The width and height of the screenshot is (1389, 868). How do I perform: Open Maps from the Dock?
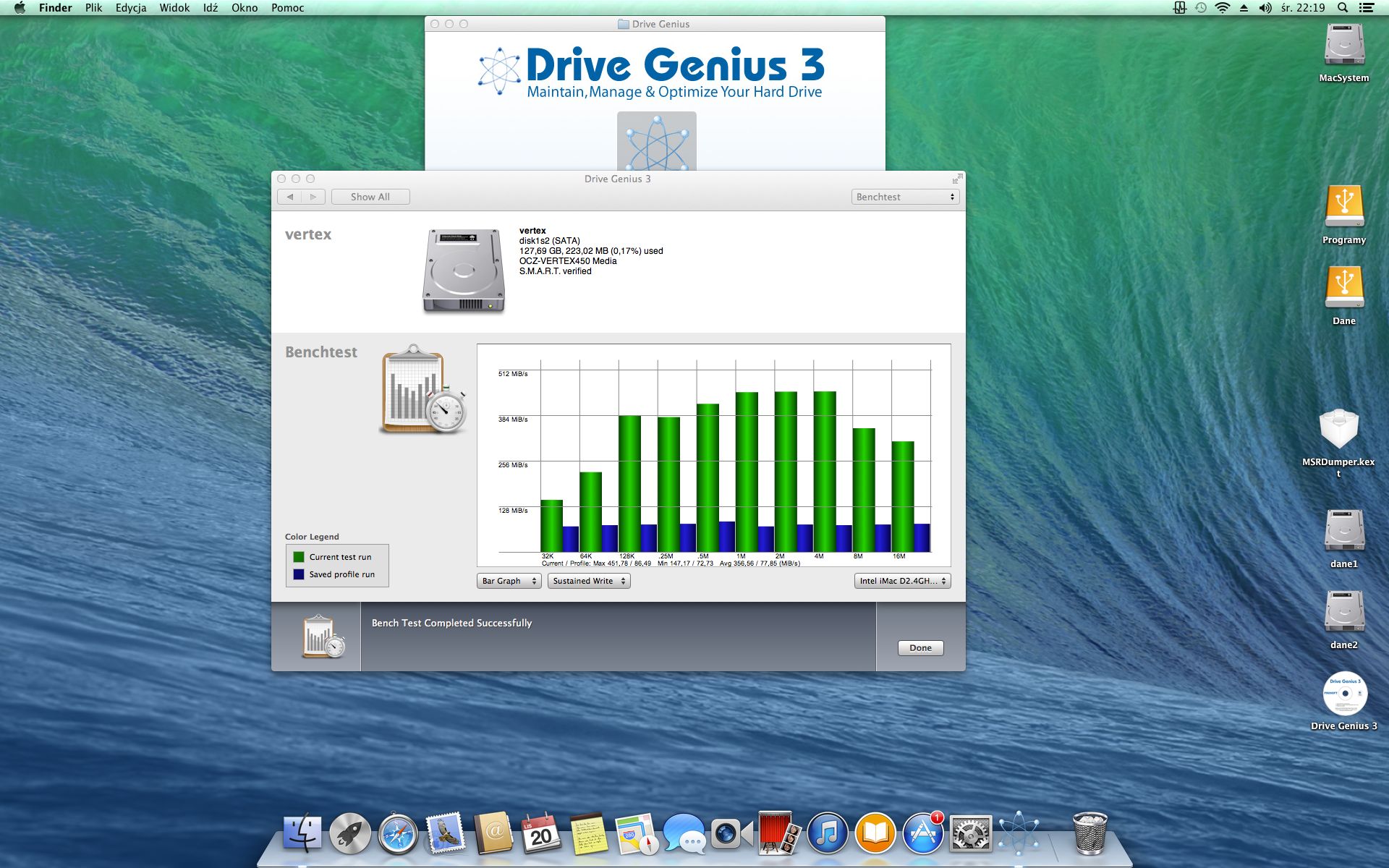click(x=636, y=833)
